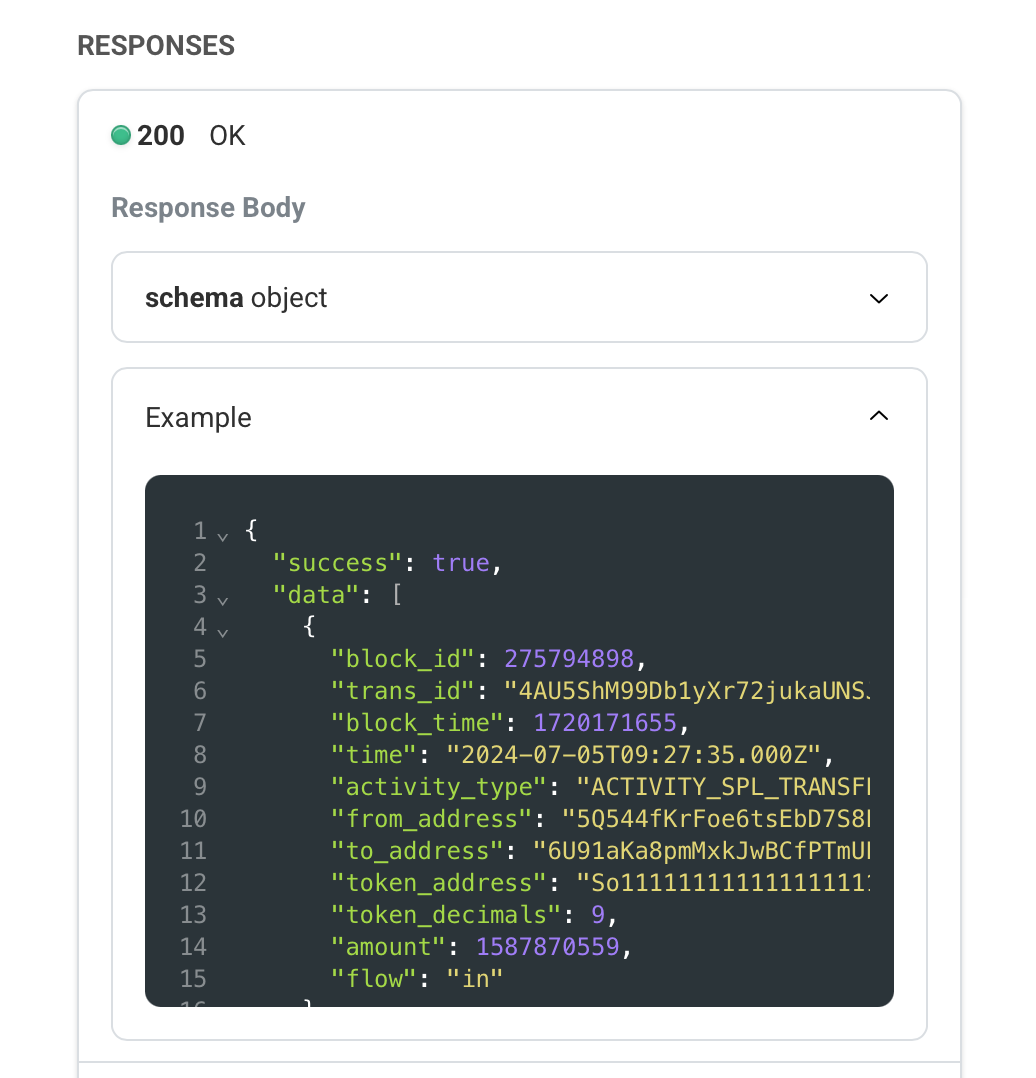
Task: Click the 200 OK response text
Action: (191, 135)
